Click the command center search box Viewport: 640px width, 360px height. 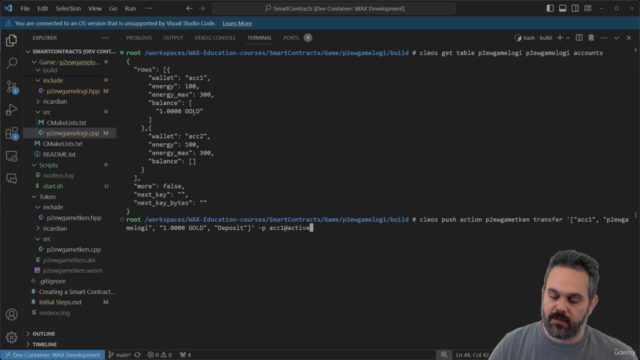click(334, 8)
